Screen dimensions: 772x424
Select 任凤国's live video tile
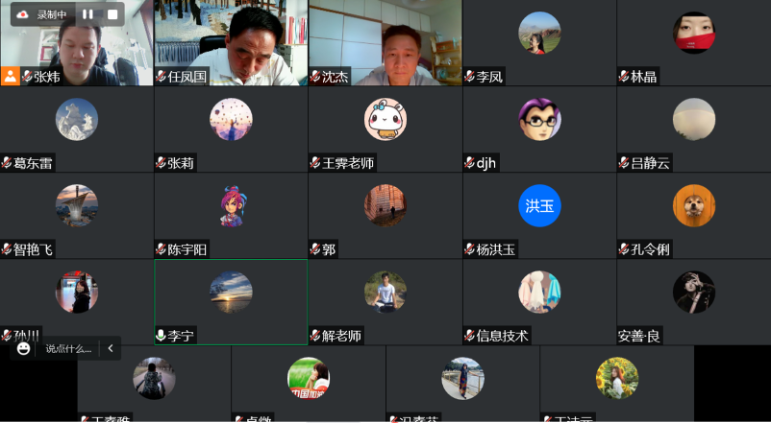(x=231, y=43)
